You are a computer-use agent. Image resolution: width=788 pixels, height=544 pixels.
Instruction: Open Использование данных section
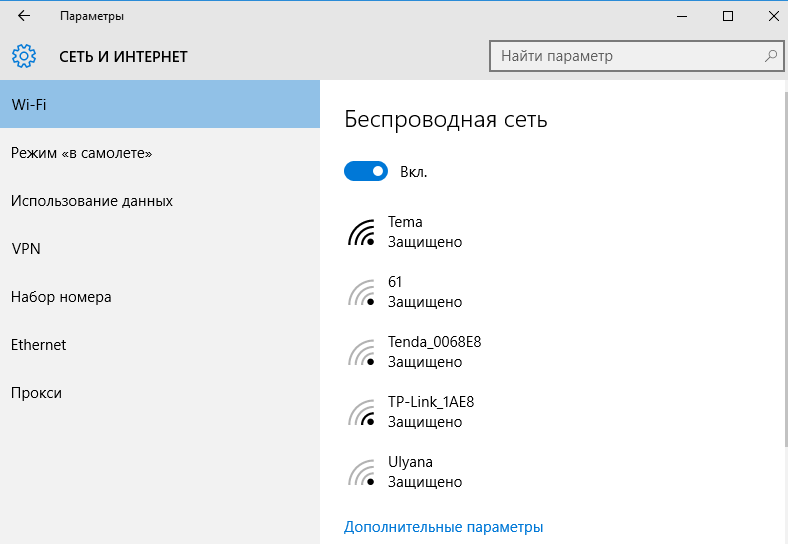coord(160,201)
